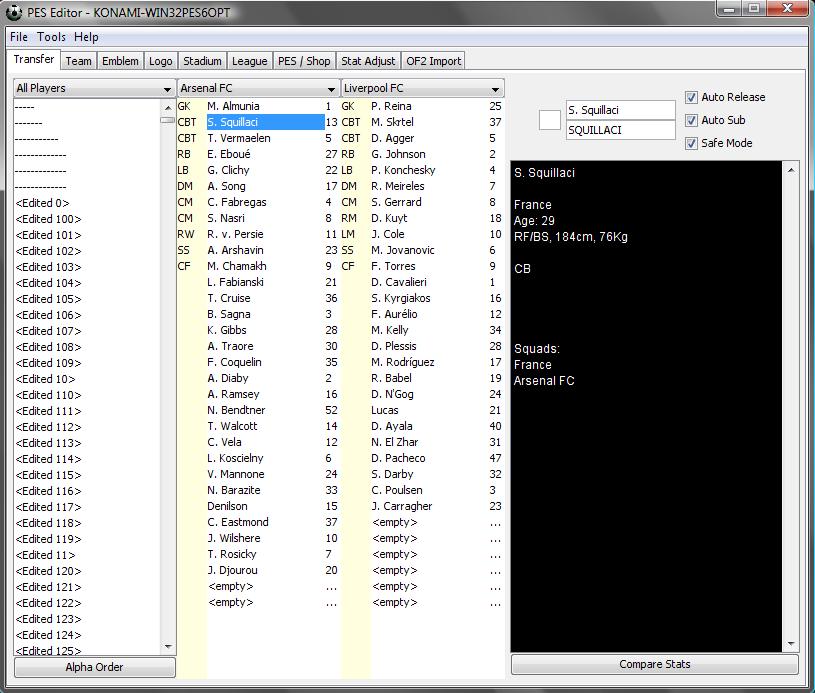Select D. Kuyt in Liverpool list
The image size is (815, 693).
tap(422, 218)
